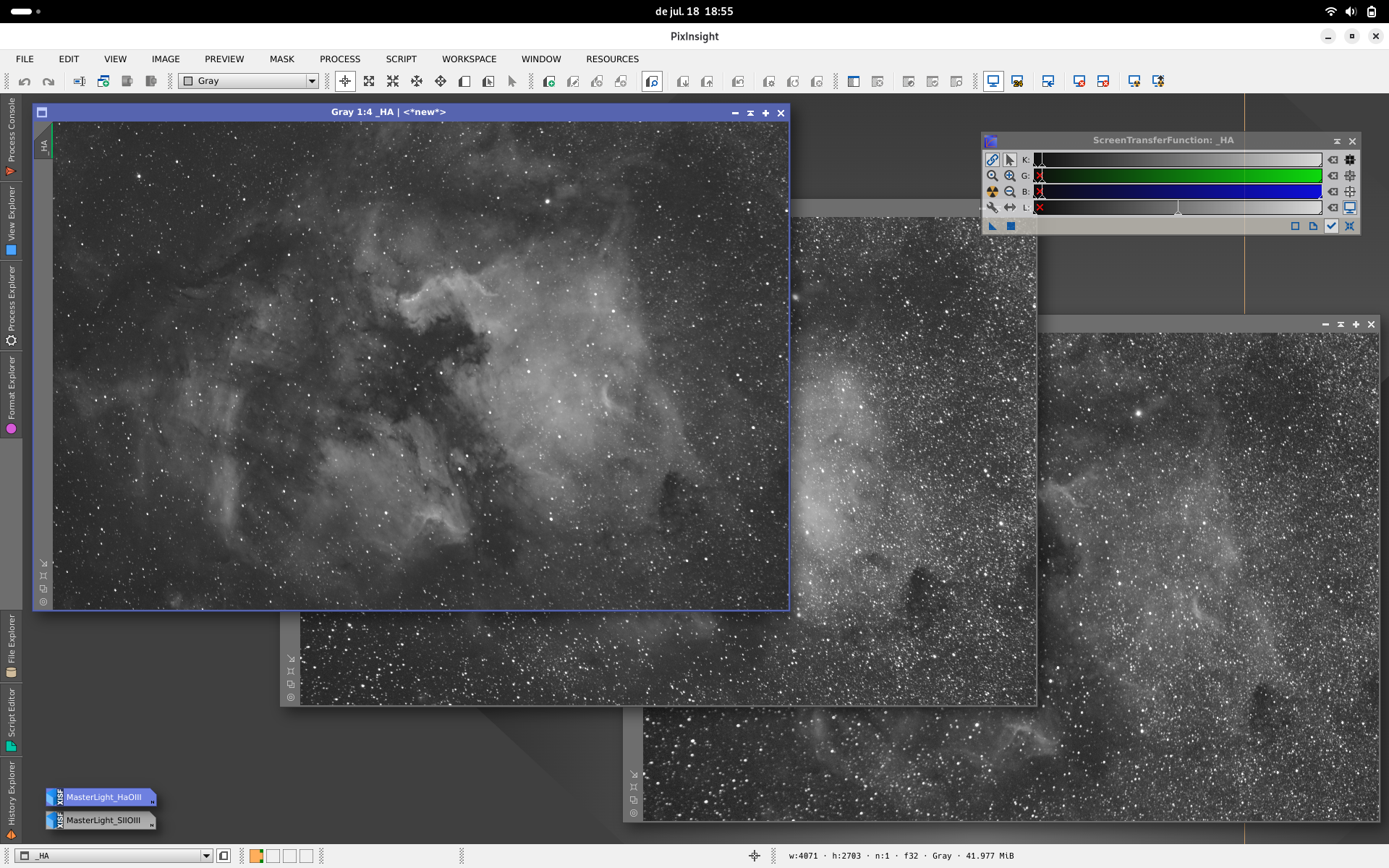The image size is (1389, 868).
Task: Open the Format Explorer side tab
Action: click(x=11, y=395)
